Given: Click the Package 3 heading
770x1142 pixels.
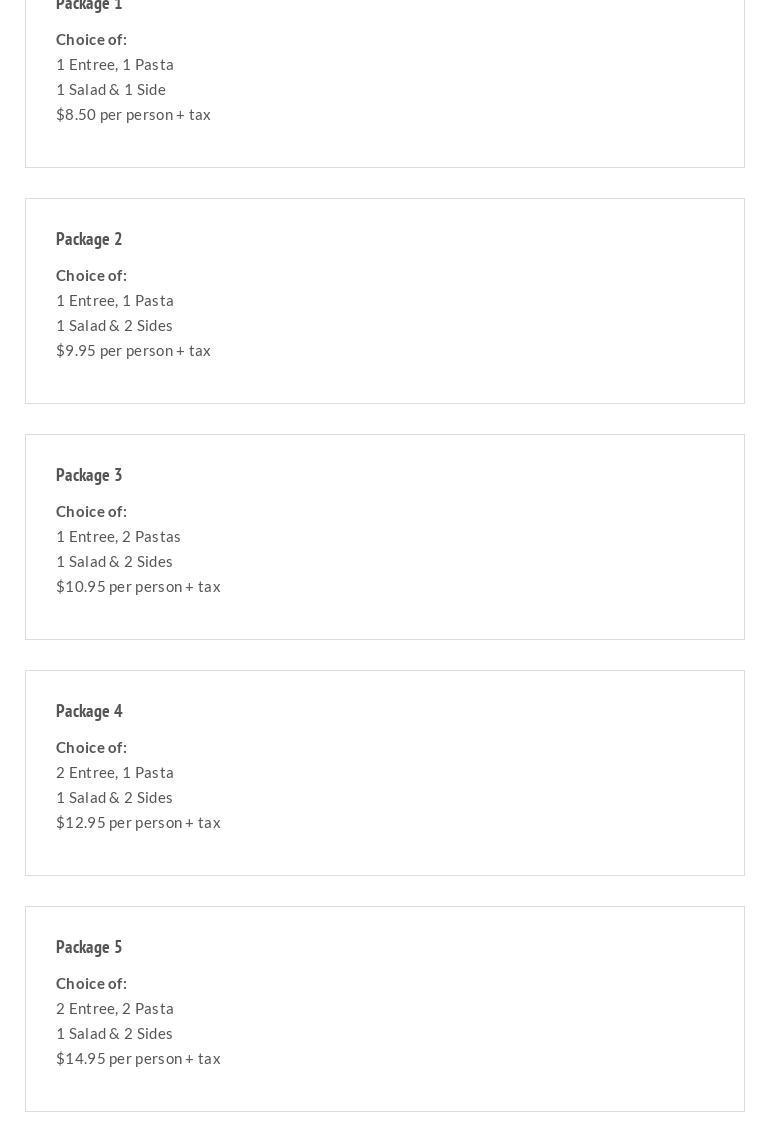Looking at the screenshot, I should tap(89, 475).
